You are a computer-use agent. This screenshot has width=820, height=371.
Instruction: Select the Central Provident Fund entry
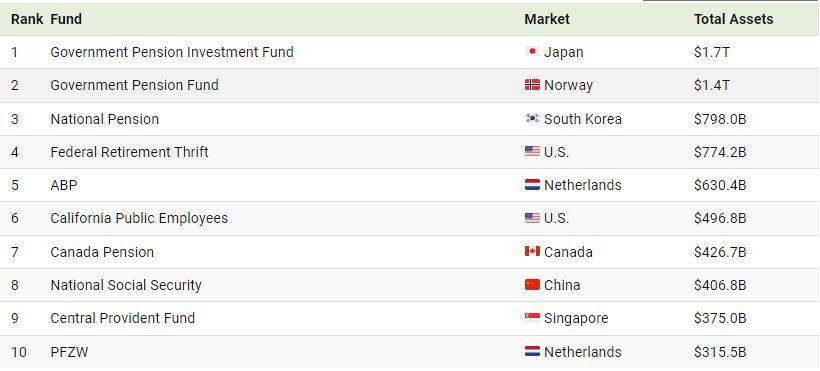pyautogui.click(x=123, y=318)
